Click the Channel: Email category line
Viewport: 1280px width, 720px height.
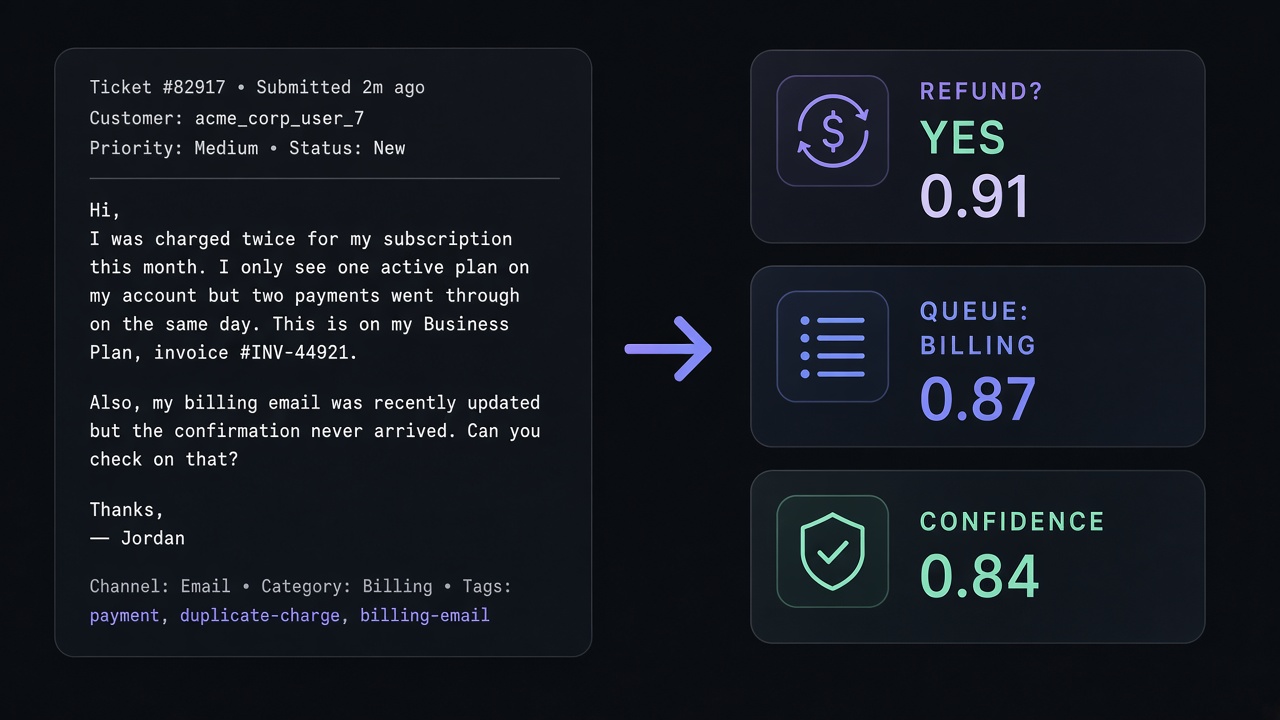pyautogui.click(x=300, y=587)
